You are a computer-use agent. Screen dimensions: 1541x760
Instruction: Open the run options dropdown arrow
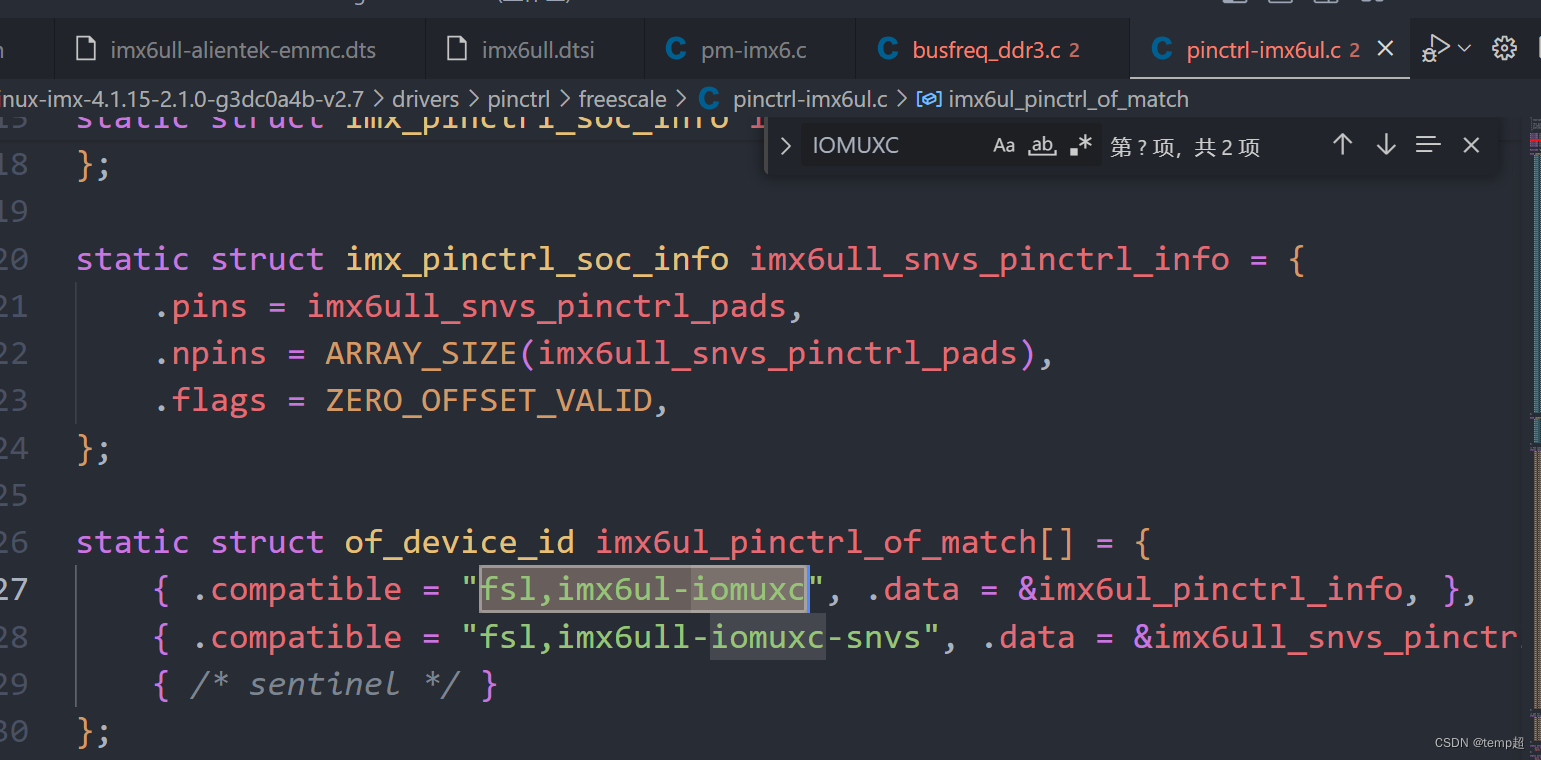click(x=1465, y=48)
